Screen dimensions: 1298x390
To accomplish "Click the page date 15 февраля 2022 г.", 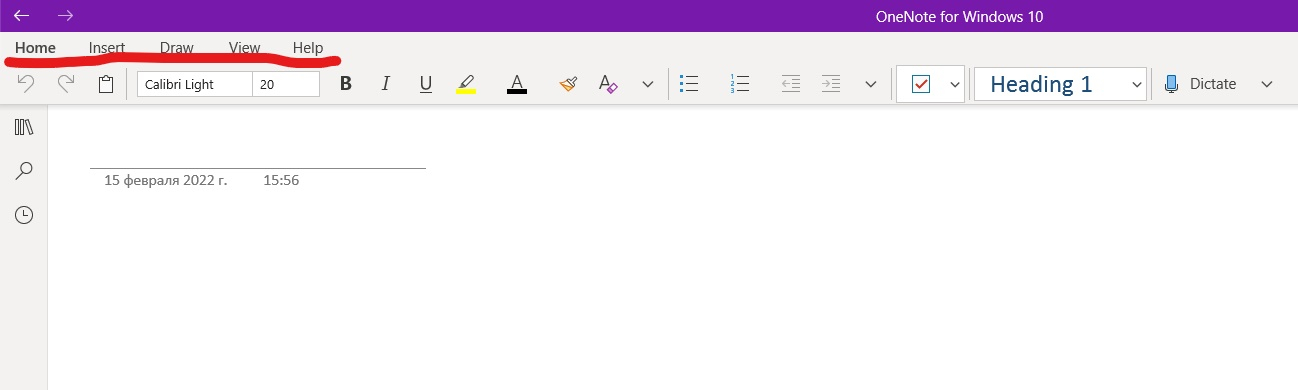I will coord(166,180).
